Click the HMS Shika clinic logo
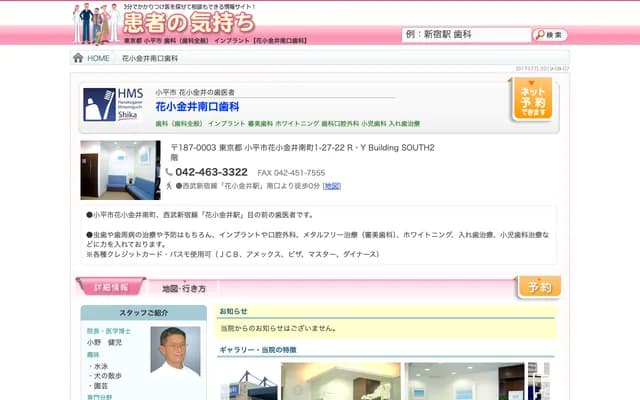The height and width of the screenshot is (400, 640). pyautogui.click(x=113, y=104)
